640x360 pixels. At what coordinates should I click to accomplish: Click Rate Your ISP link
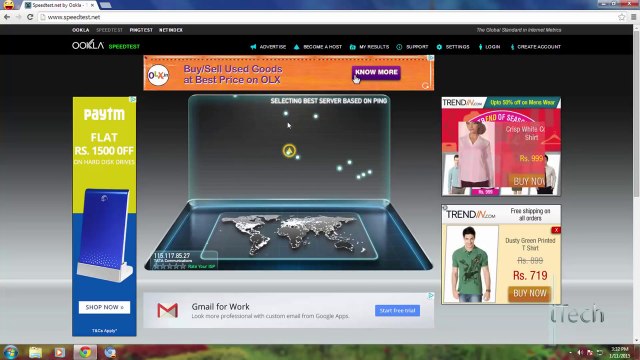[201, 267]
